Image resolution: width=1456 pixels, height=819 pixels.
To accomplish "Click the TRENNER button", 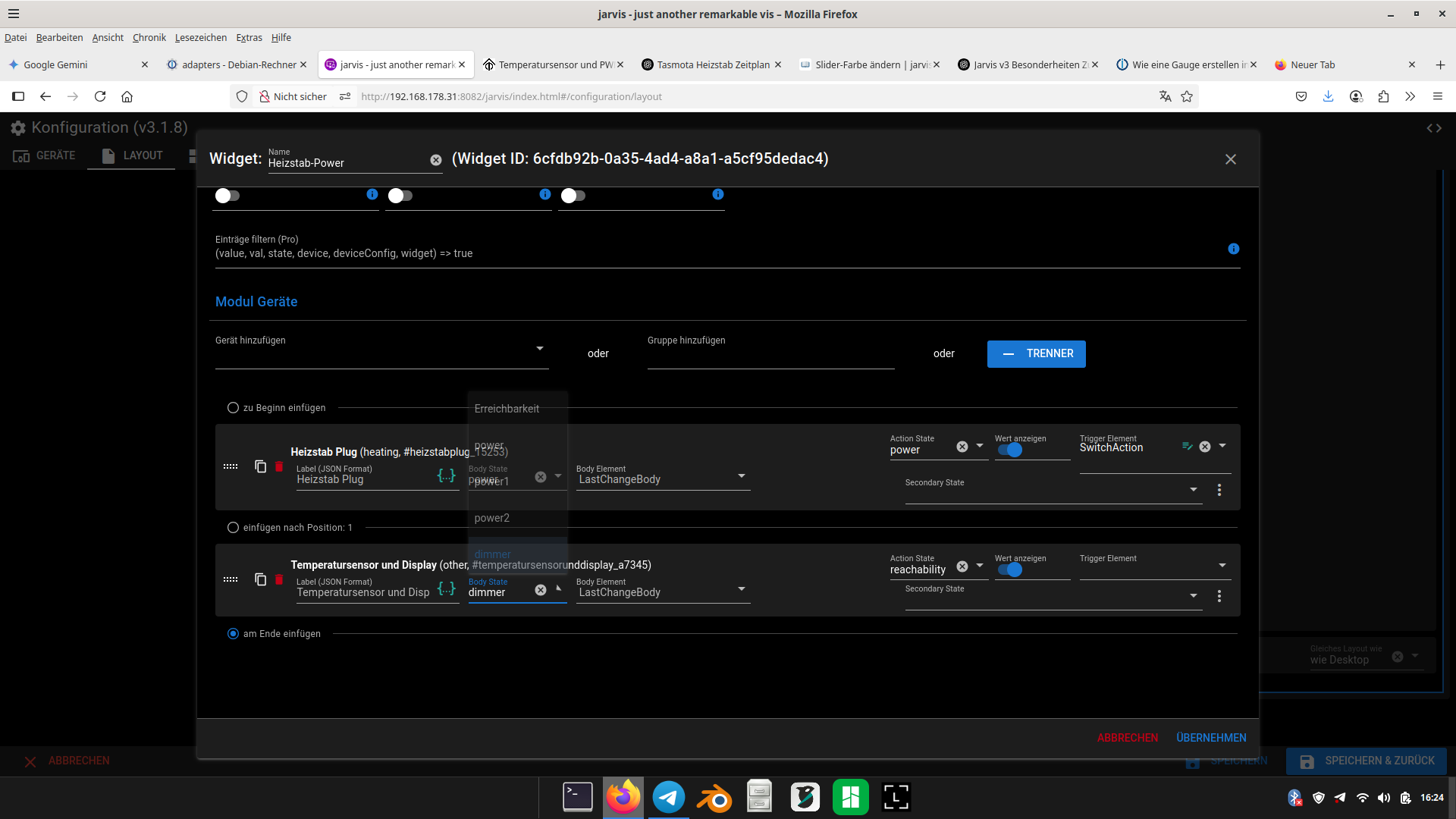I will coord(1036,354).
